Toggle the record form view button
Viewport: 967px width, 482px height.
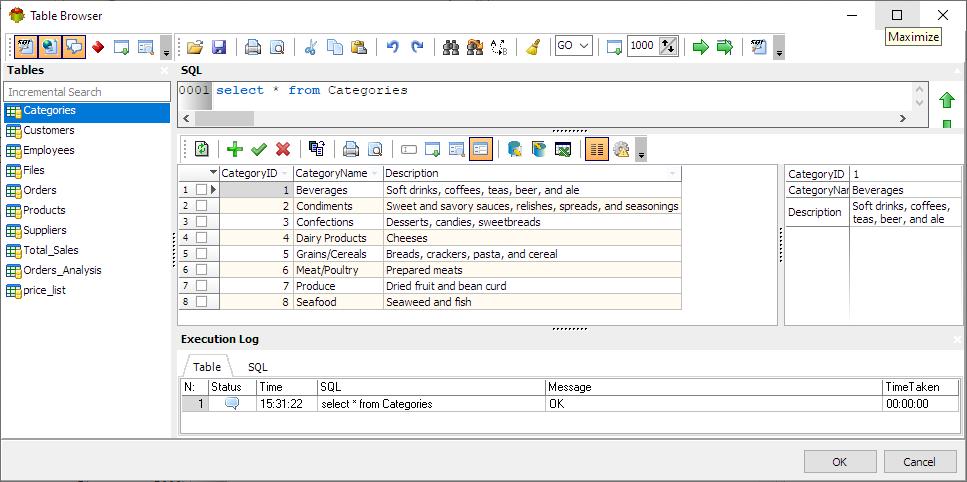click(x=481, y=149)
